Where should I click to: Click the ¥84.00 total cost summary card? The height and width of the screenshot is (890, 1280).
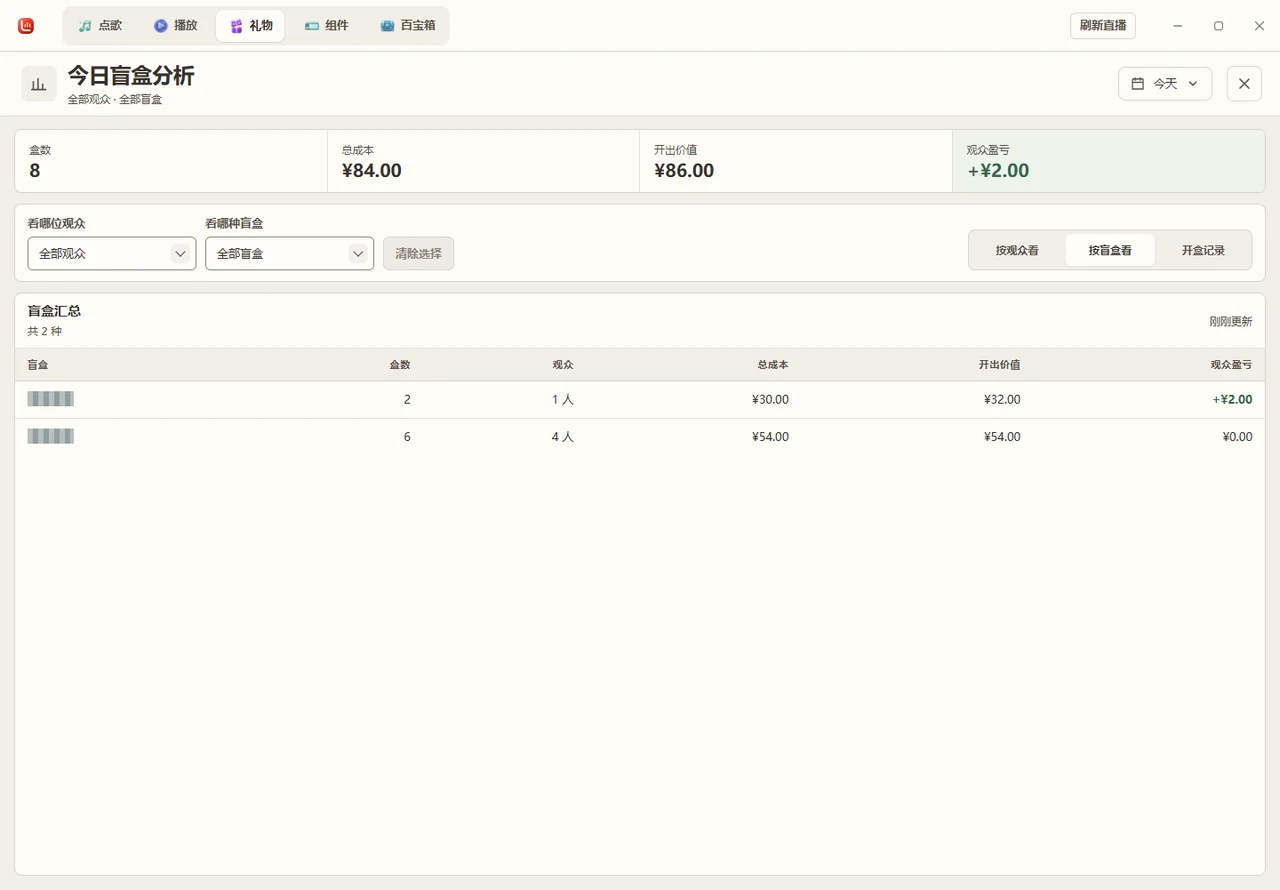(x=483, y=161)
